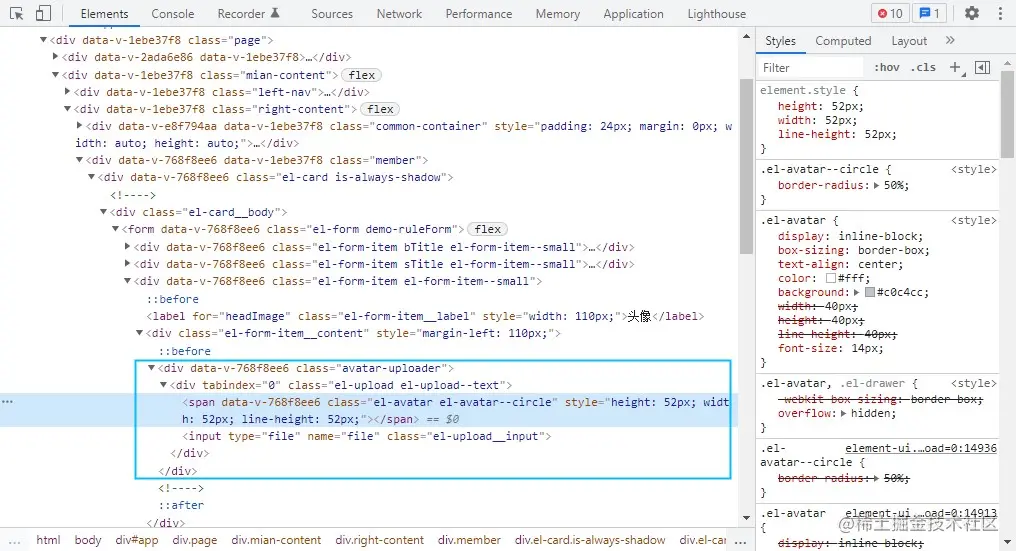Open the DevTools three-dot menu

1000,14
